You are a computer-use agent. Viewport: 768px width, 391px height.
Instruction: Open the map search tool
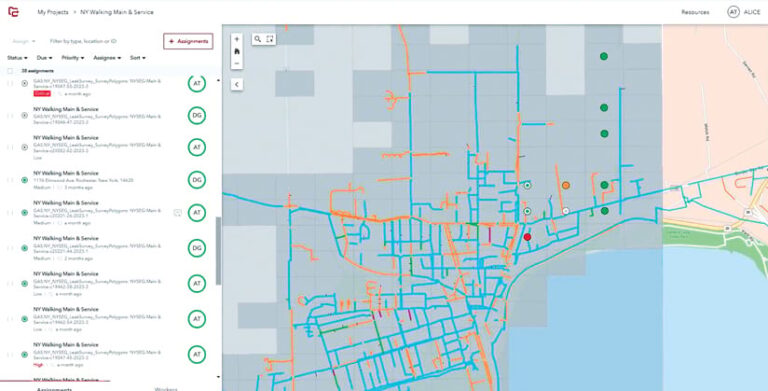click(258, 39)
